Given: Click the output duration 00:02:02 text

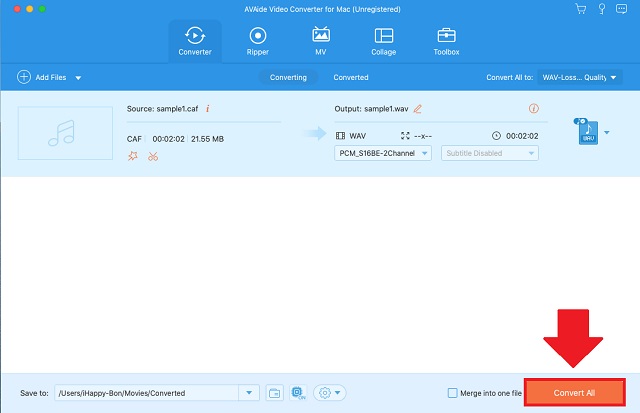Looking at the screenshot, I should [522, 136].
